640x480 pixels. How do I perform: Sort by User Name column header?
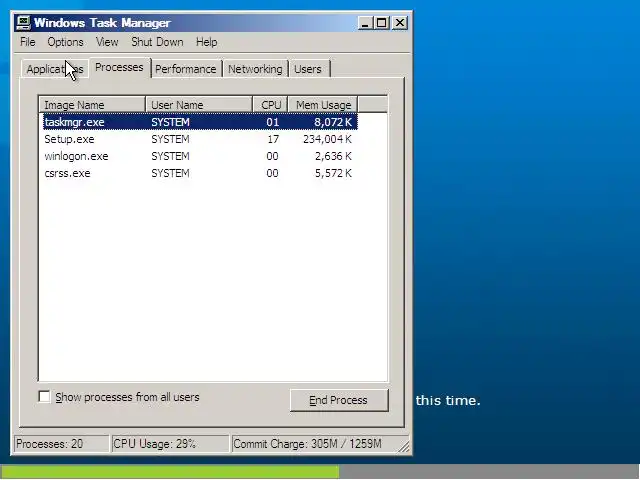199,105
